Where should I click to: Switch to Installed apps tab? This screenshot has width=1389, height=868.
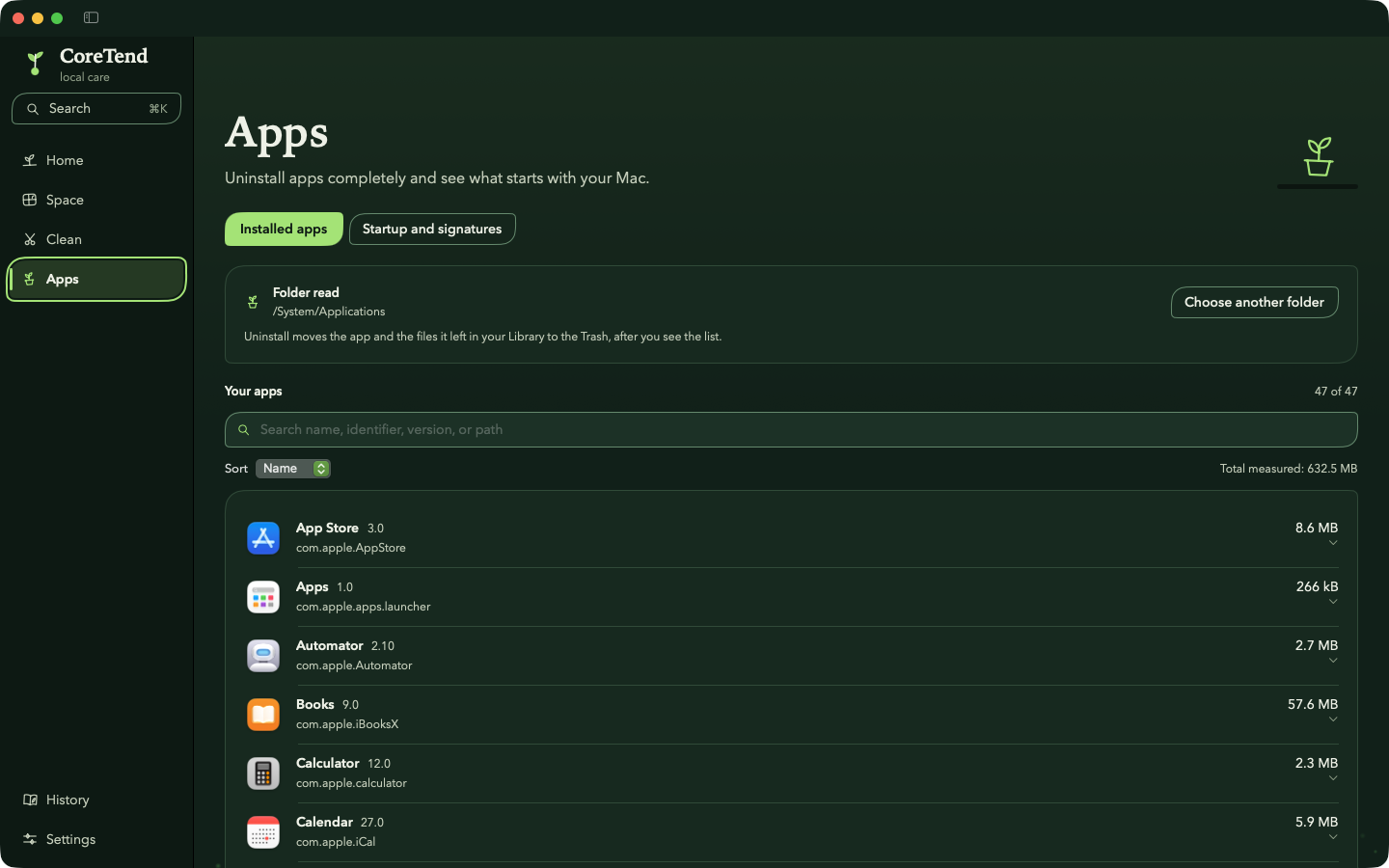click(x=284, y=229)
